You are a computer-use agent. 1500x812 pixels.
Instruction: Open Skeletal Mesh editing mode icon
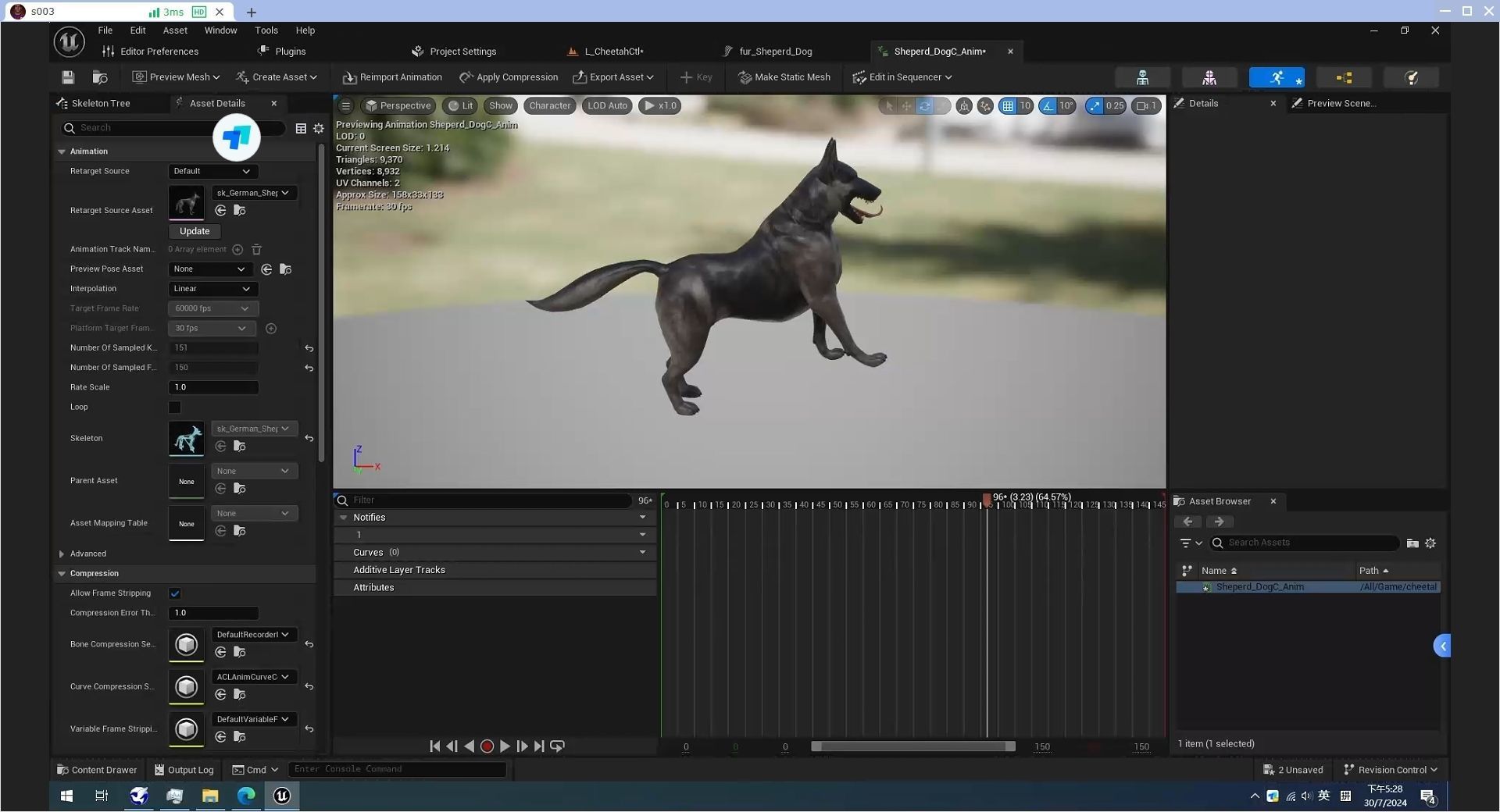[1209, 77]
